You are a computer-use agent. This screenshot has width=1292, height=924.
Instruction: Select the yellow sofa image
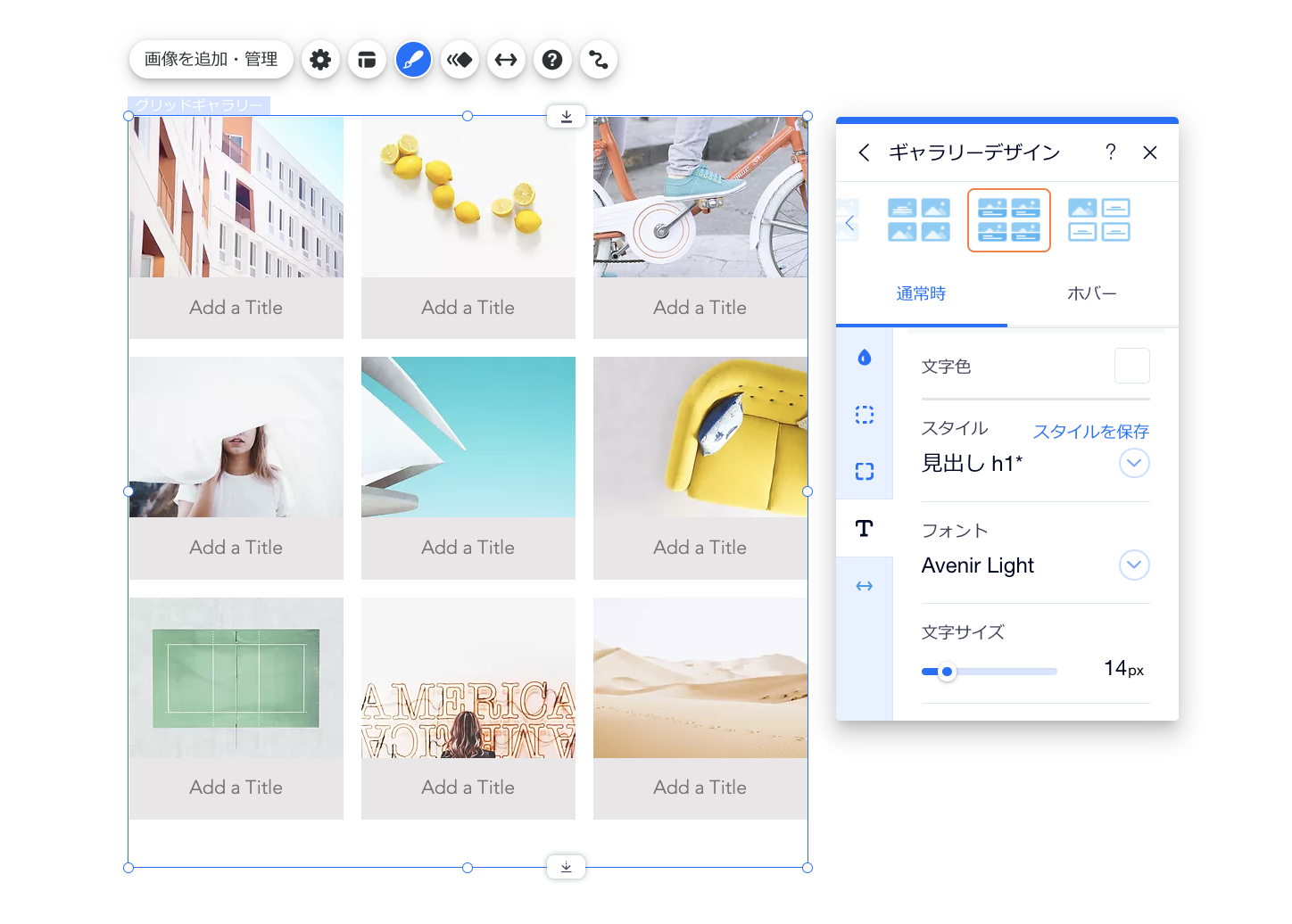pos(700,437)
